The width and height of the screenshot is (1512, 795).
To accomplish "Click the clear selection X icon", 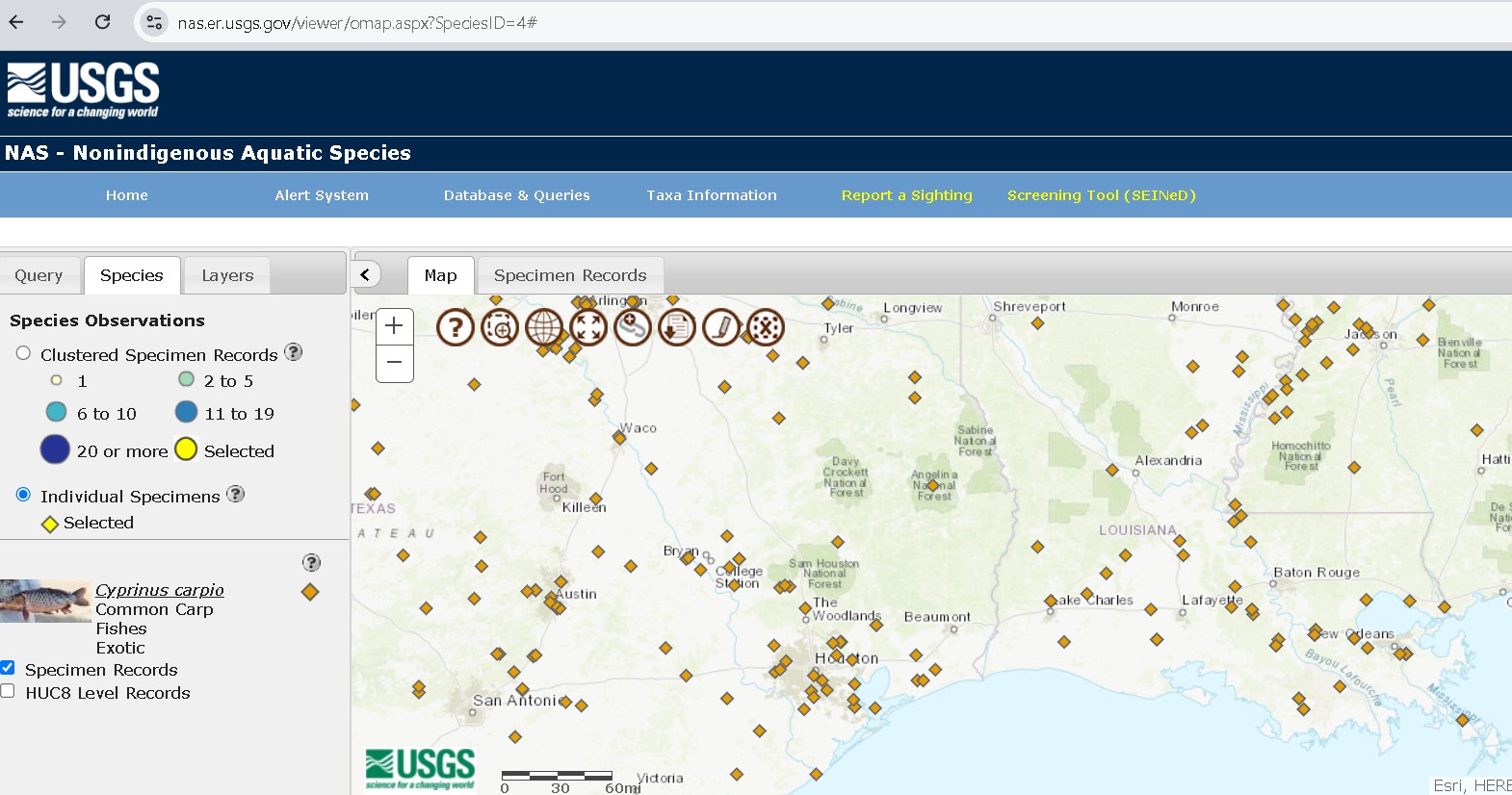I will point(766,327).
